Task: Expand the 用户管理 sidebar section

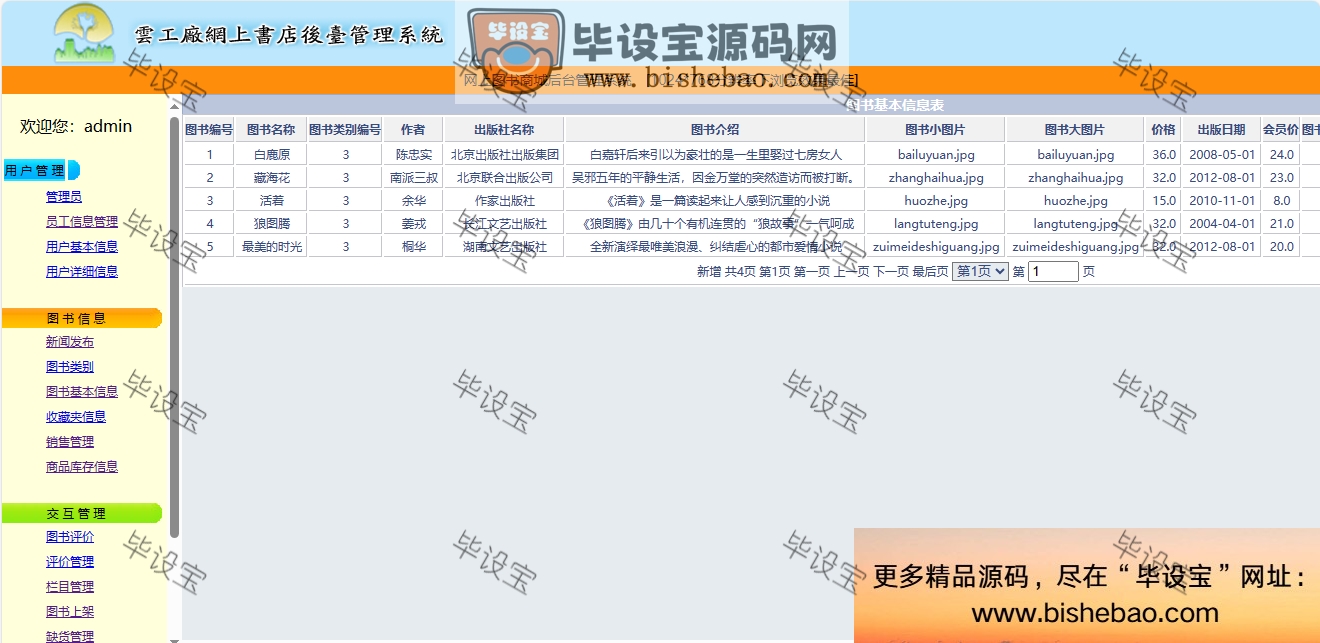Action: [41, 171]
